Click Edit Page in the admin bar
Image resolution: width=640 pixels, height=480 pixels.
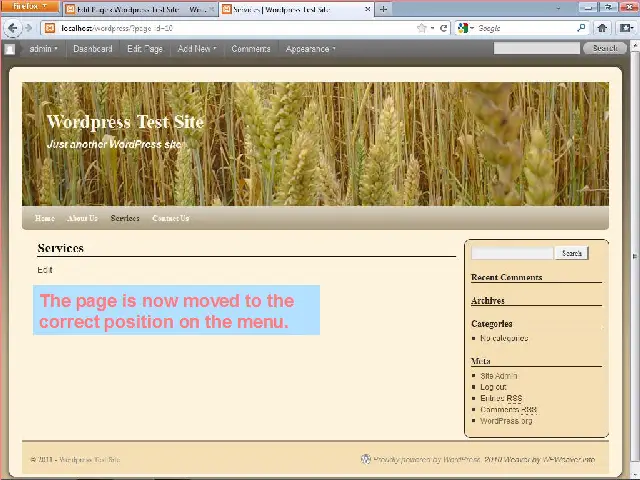(144, 49)
